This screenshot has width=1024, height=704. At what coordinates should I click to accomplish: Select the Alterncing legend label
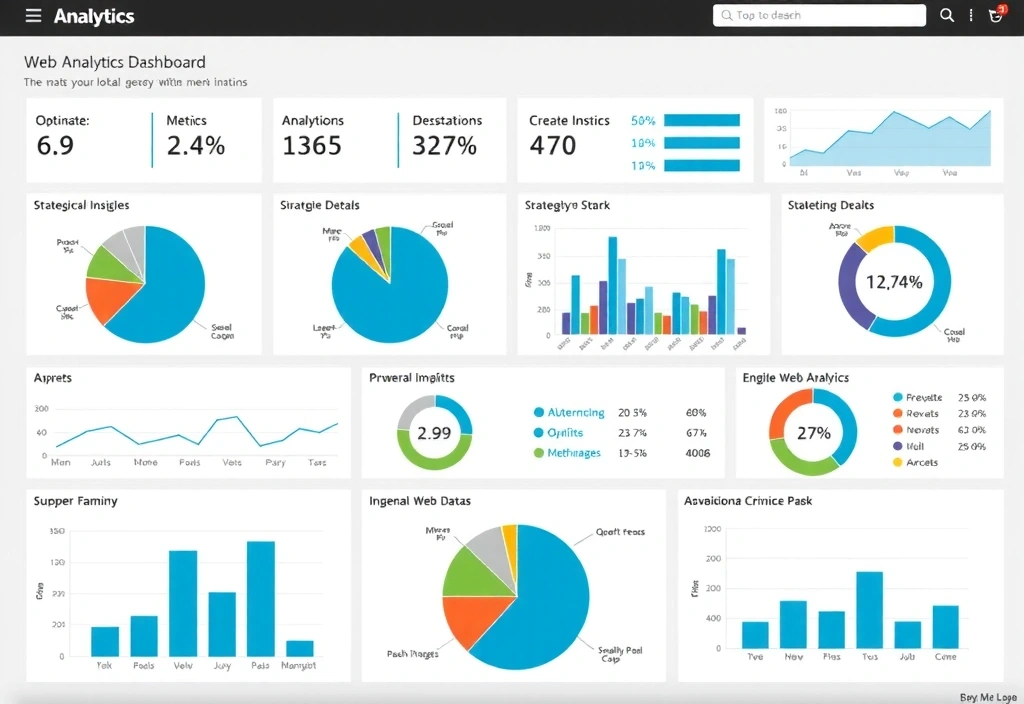576,412
